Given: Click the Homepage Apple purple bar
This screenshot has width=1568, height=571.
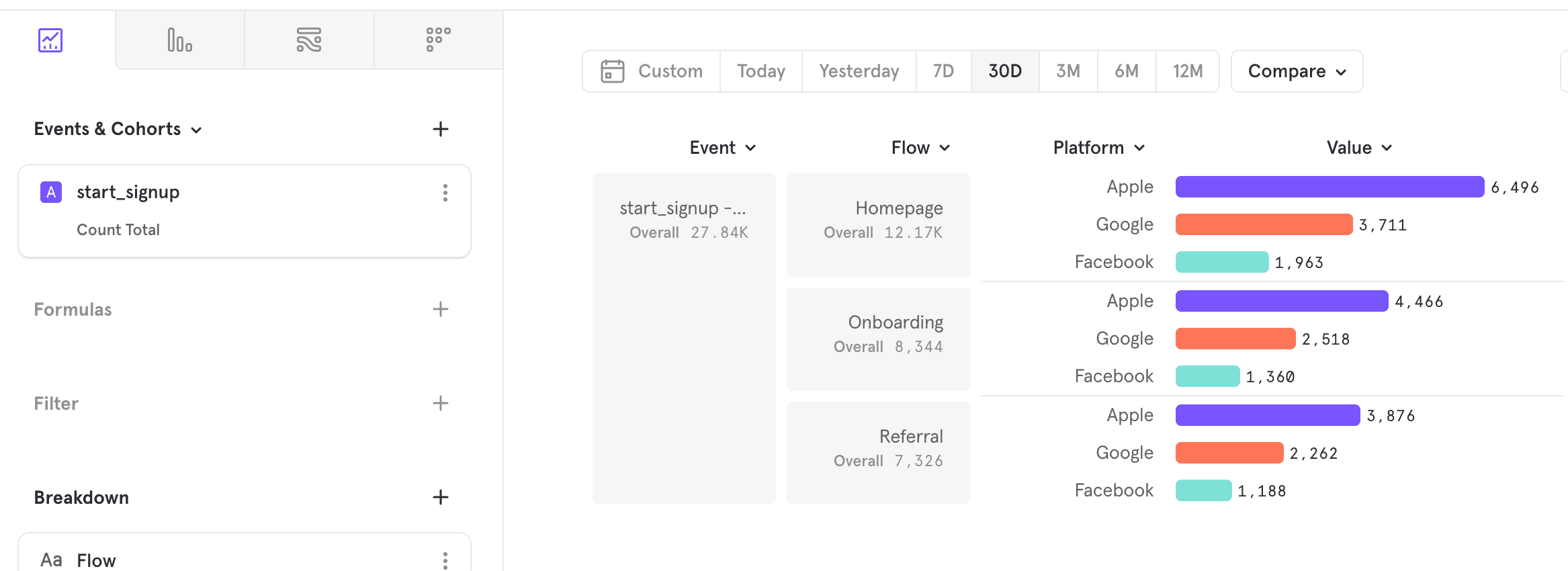Looking at the screenshot, I should pyautogui.click(x=1330, y=187).
